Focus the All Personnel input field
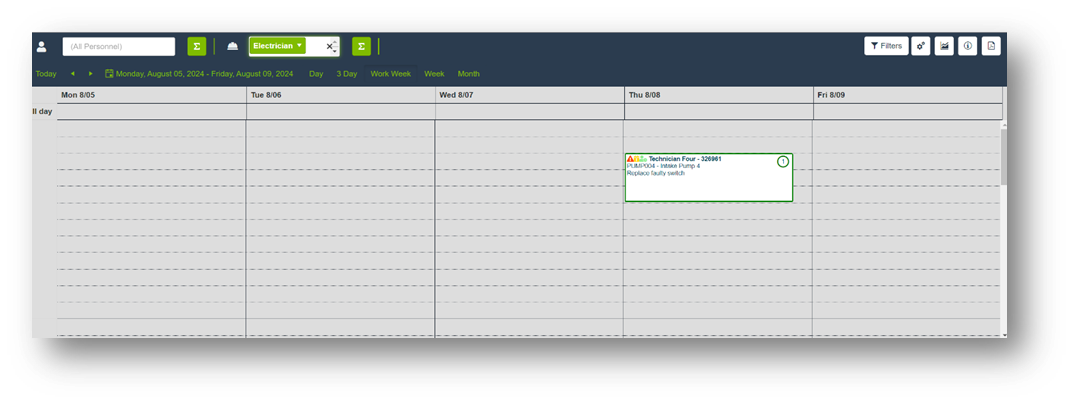The width and height of the screenshot is (1072, 403). (118, 47)
